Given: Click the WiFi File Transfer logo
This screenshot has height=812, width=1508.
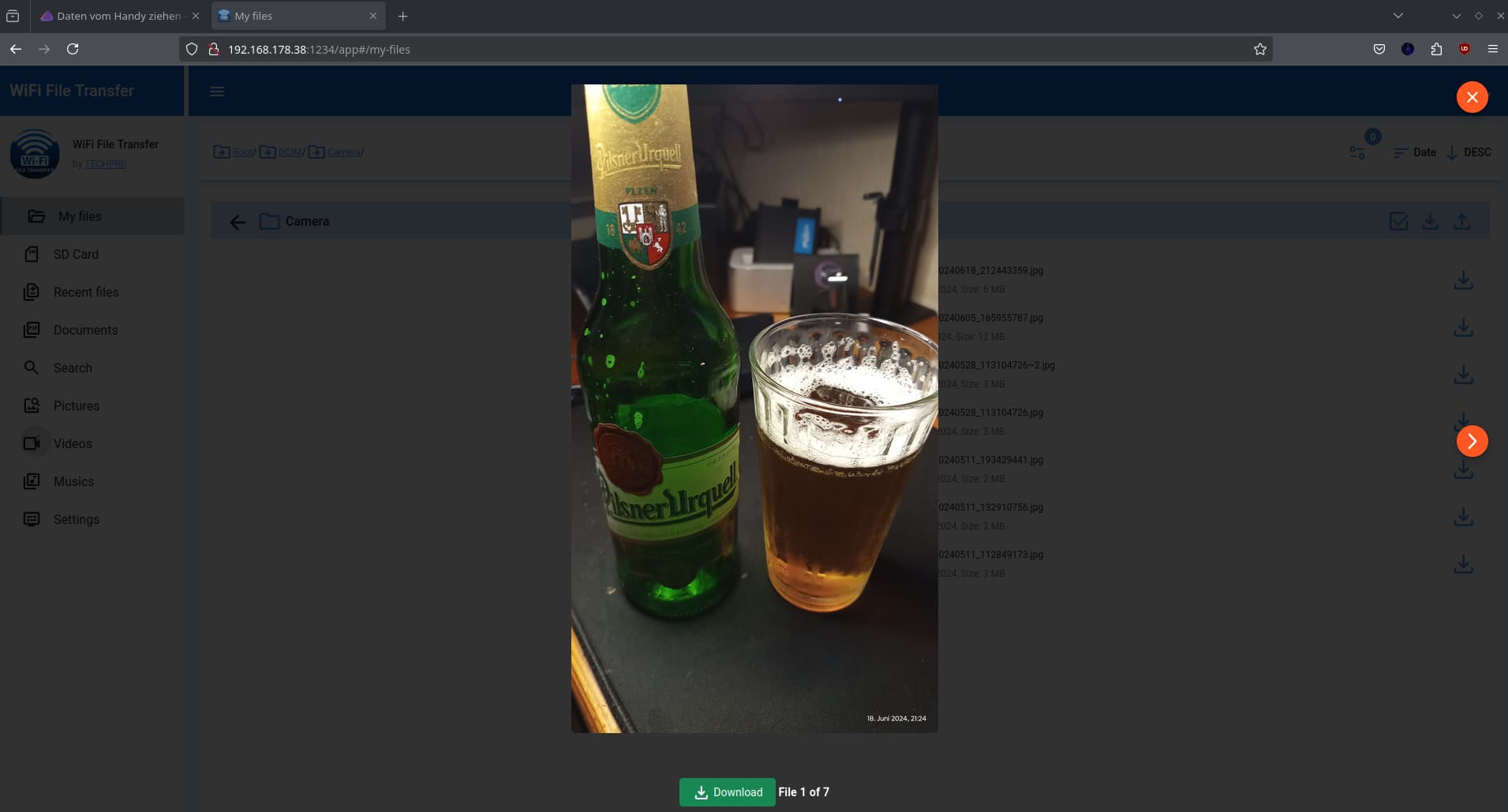Looking at the screenshot, I should [x=35, y=153].
